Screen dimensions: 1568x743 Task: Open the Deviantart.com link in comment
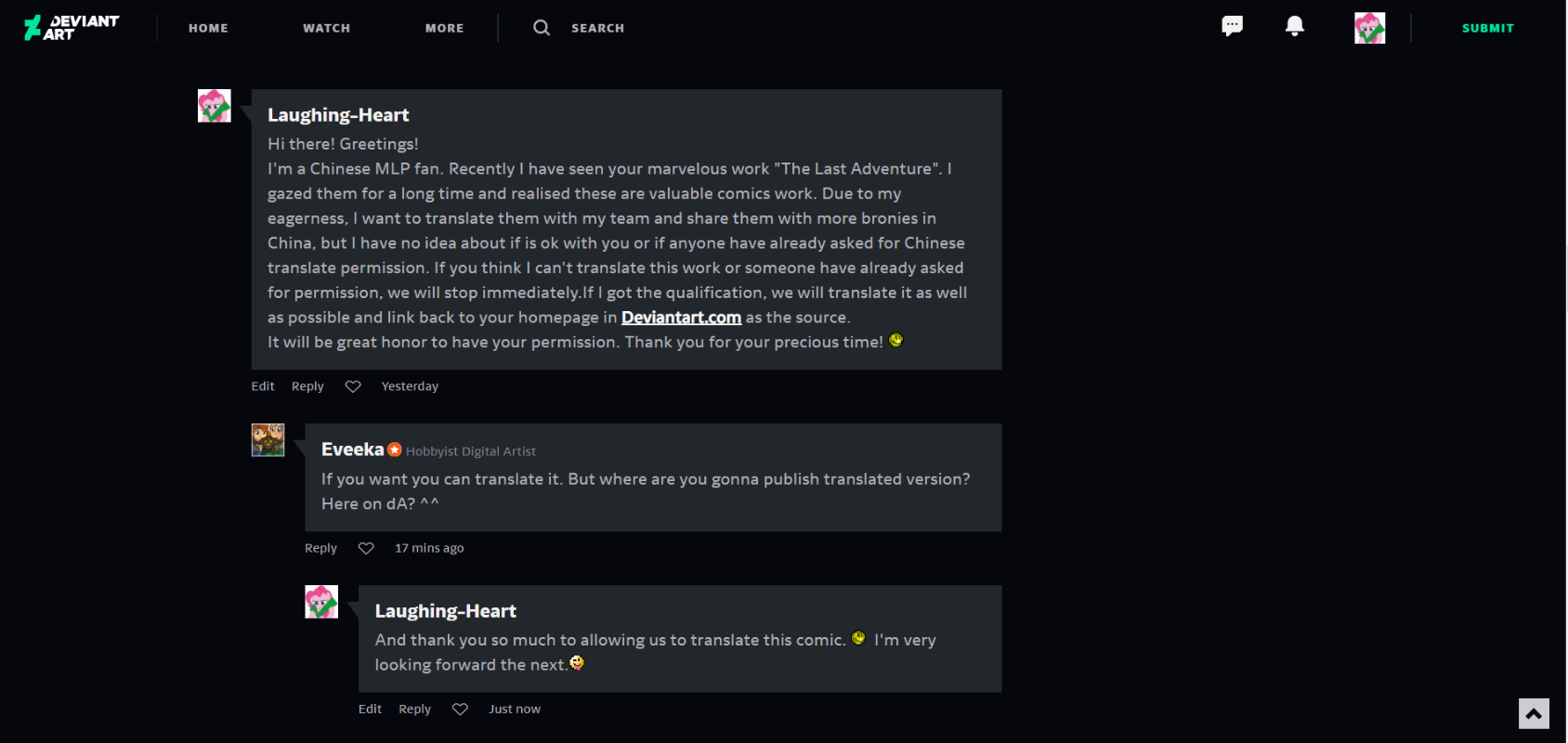681,318
